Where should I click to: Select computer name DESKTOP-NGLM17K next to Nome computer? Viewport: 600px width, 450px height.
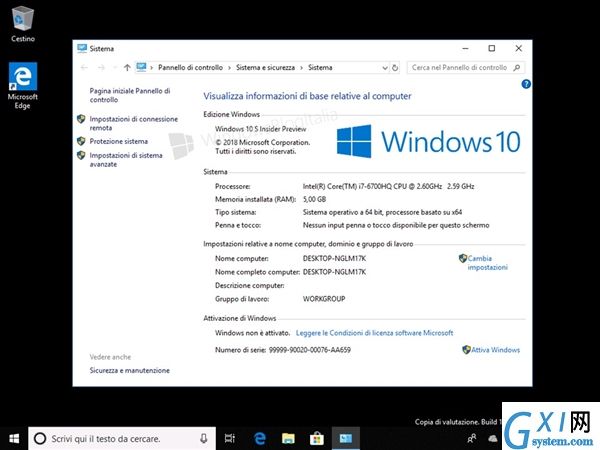pyautogui.click(x=334, y=258)
